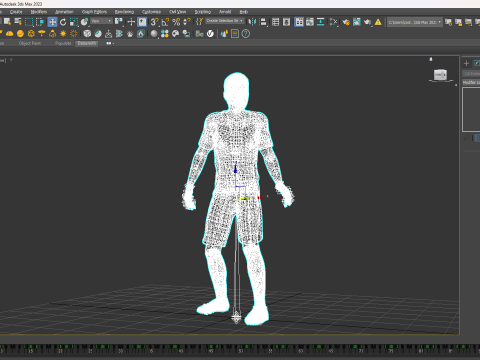This screenshot has width=480, height=360.
Task: Click the round V-Ray logo icon
Action: (x=210, y=34)
